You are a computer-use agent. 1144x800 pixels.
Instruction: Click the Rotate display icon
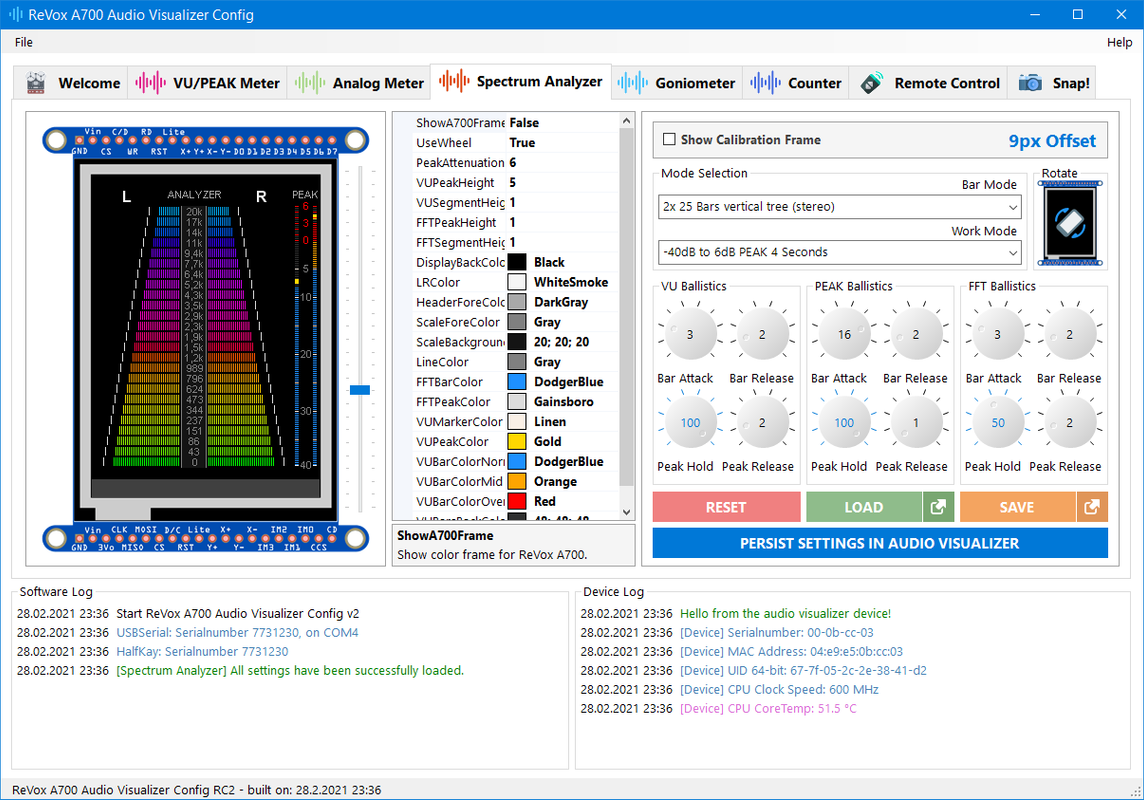tap(1070, 223)
